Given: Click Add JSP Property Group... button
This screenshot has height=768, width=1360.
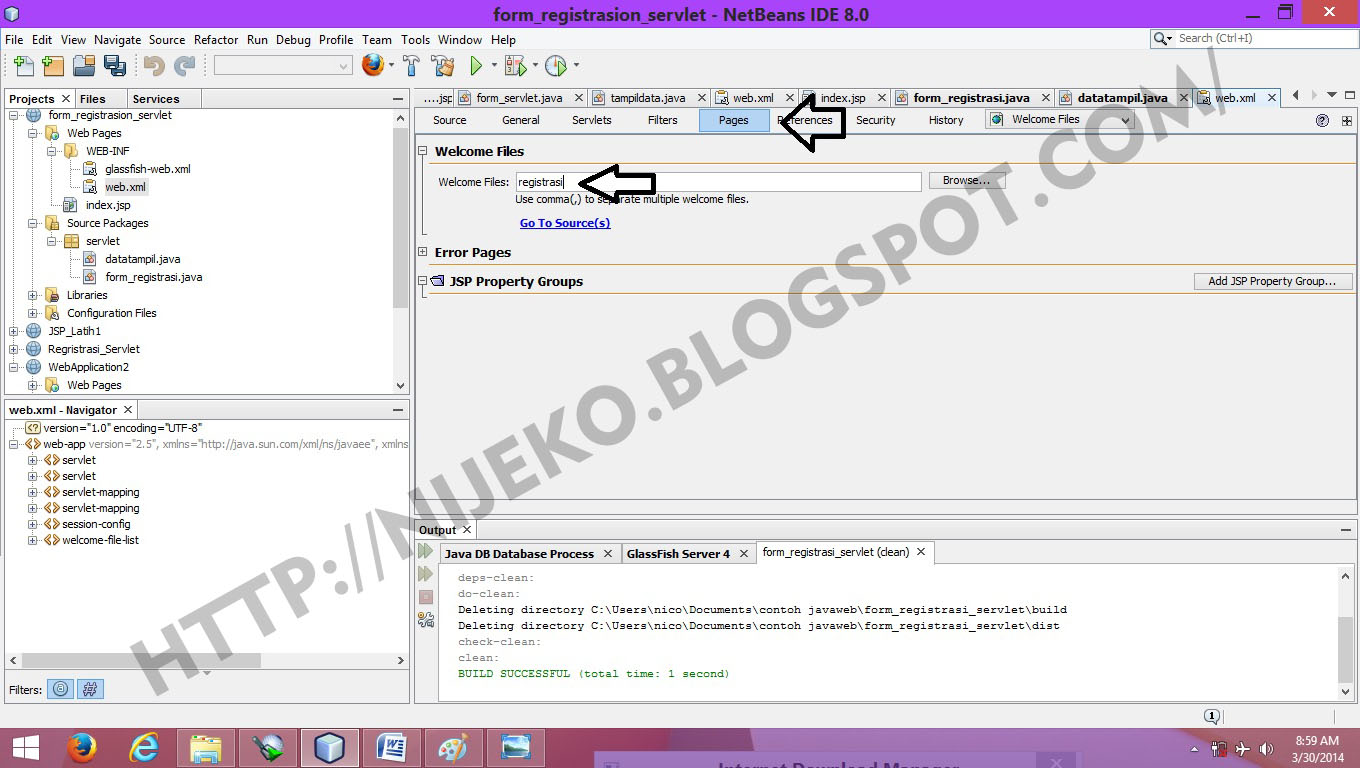Looking at the screenshot, I should pos(1272,281).
